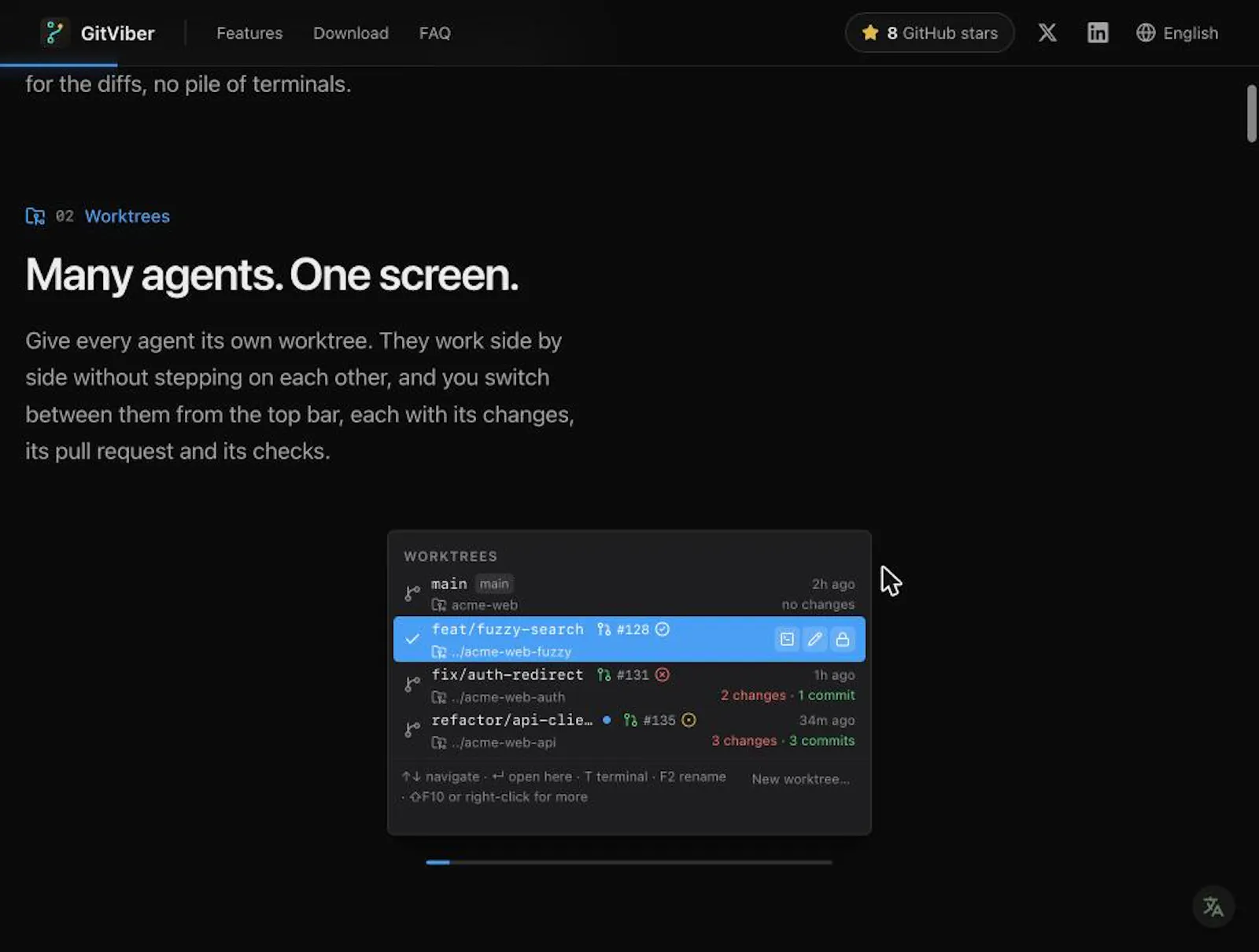Go to the Download nav item
The width and height of the screenshot is (1259, 952).
click(x=351, y=33)
